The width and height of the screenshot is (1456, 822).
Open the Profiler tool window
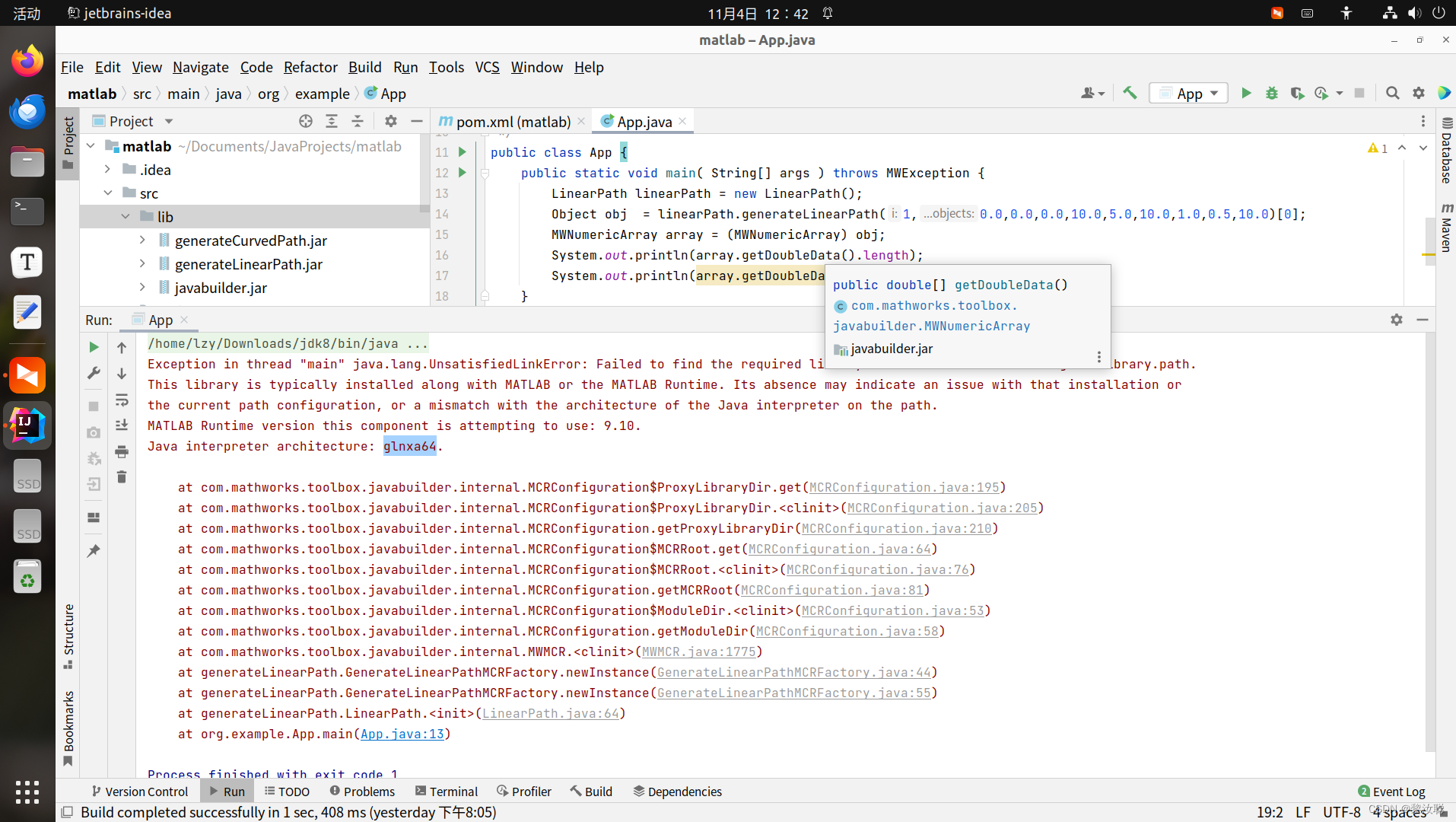click(524, 792)
